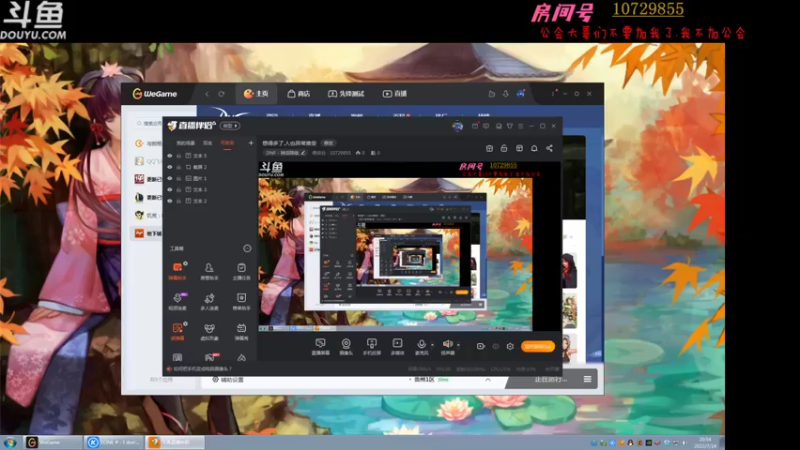
Task: Open 辅助设置 in WeGame bottom bar
Action: 228,380
